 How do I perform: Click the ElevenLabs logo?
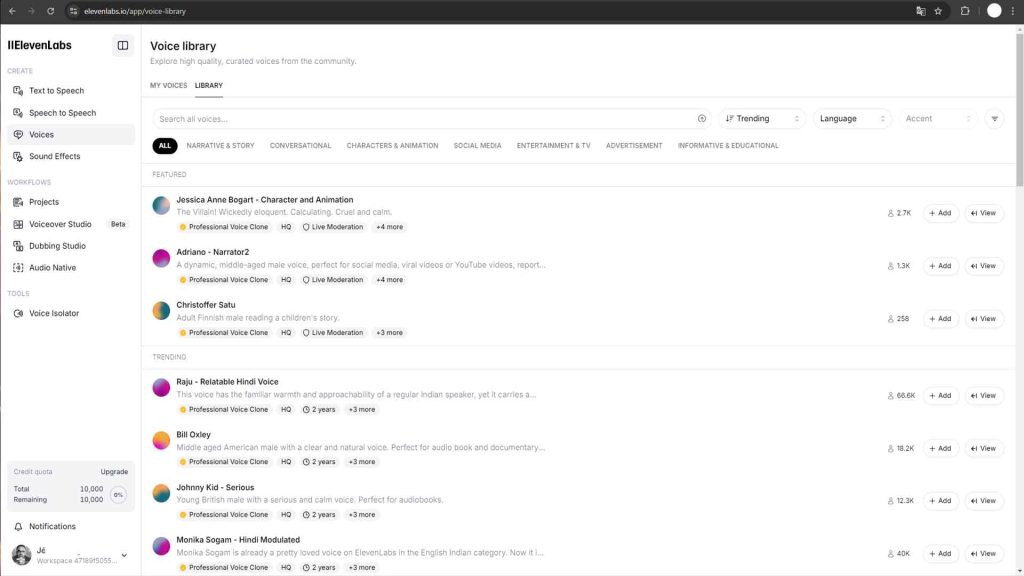[40, 45]
